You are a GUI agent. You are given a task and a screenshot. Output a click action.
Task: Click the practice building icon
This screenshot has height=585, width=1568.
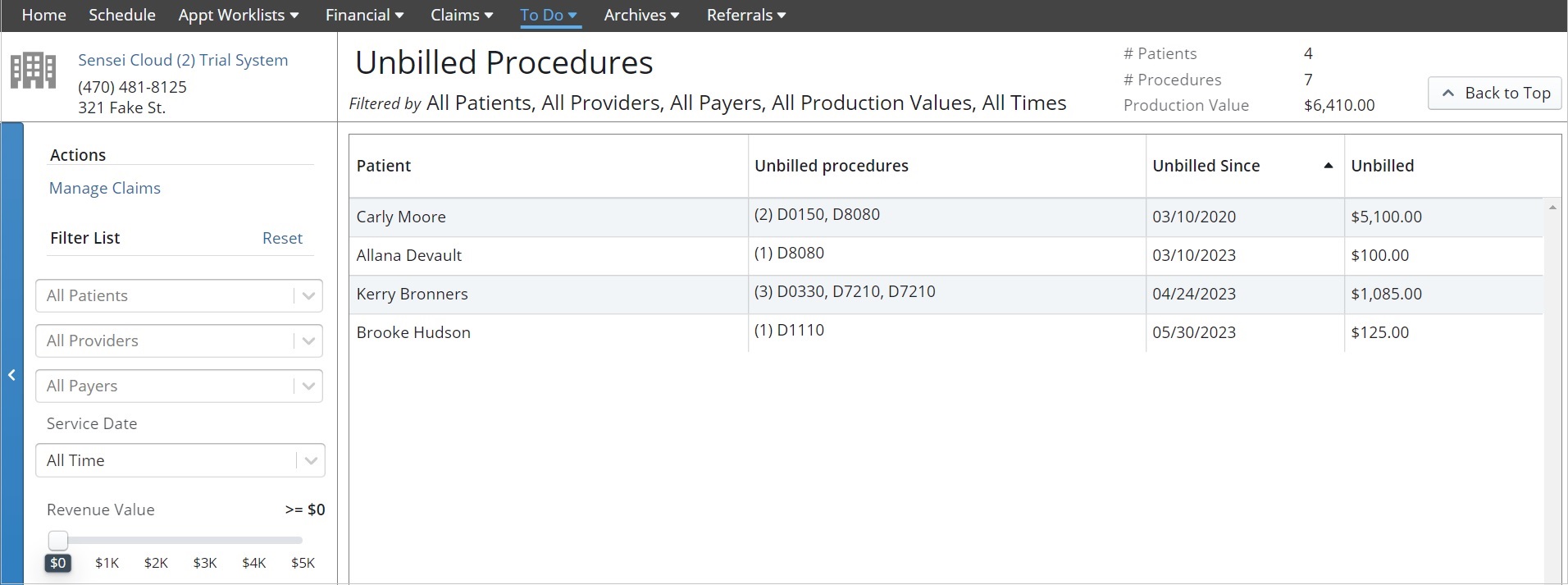point(33,71)
